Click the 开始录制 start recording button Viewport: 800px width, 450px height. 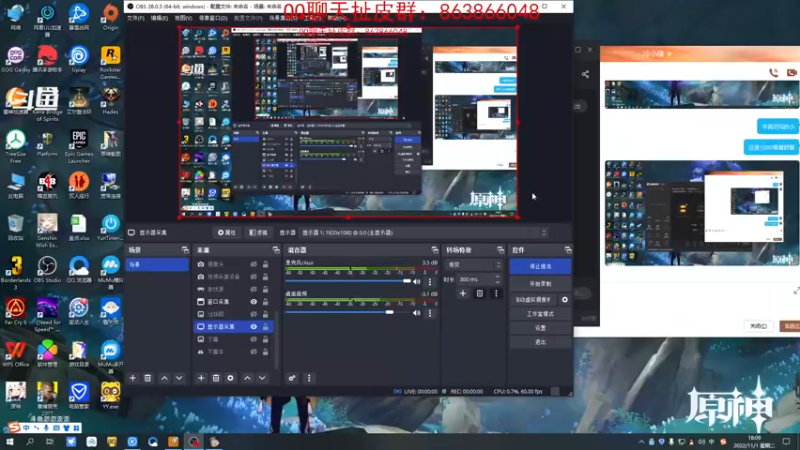540,284
